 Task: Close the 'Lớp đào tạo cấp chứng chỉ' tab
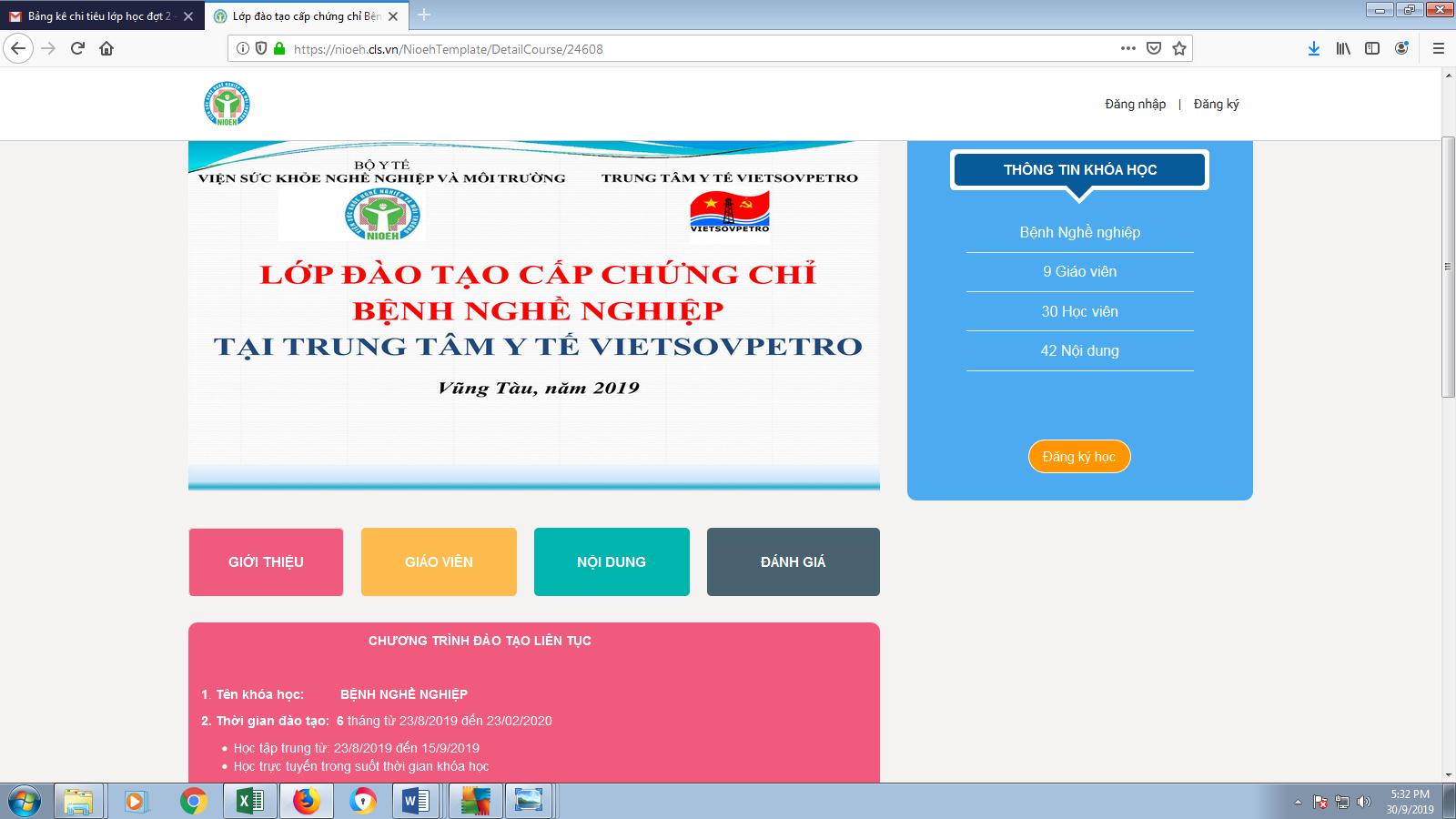pos(393,16)
